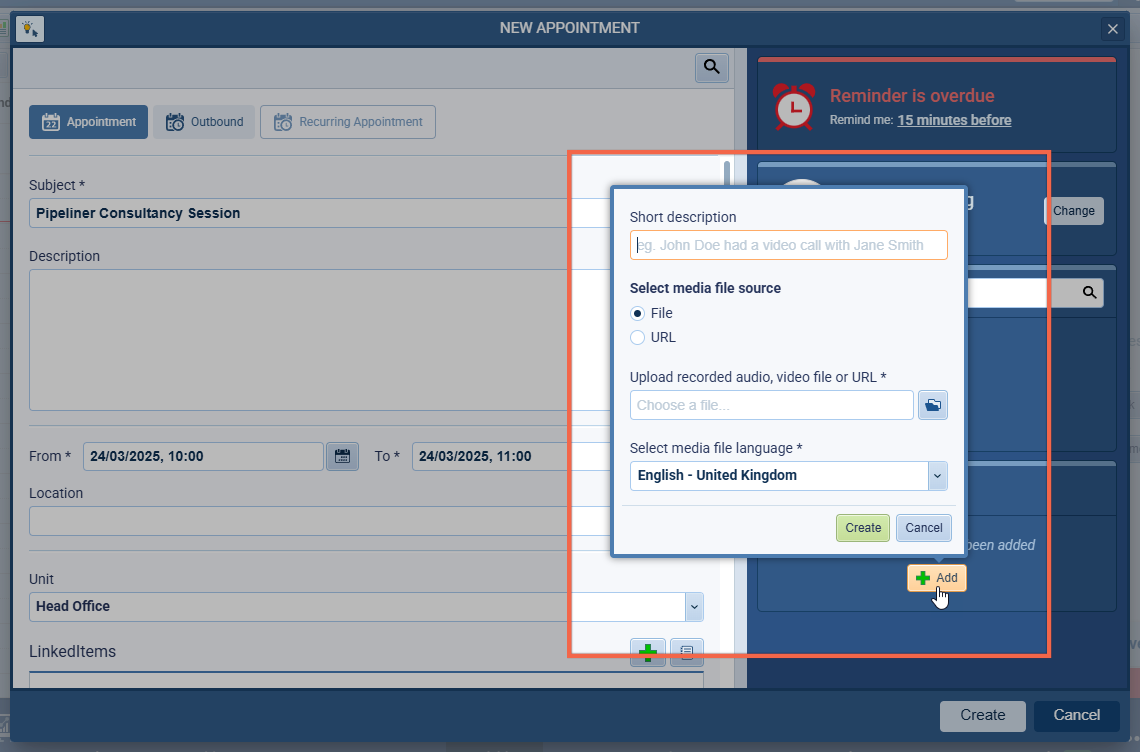Switch to the Recurring Appointment tab
The height and width of the screenshot is (752, 1140).
click(x=348, y=122)
